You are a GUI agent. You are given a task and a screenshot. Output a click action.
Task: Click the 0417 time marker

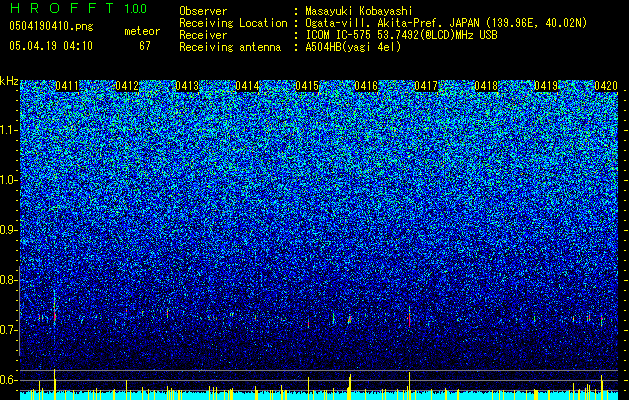point(426,86)
